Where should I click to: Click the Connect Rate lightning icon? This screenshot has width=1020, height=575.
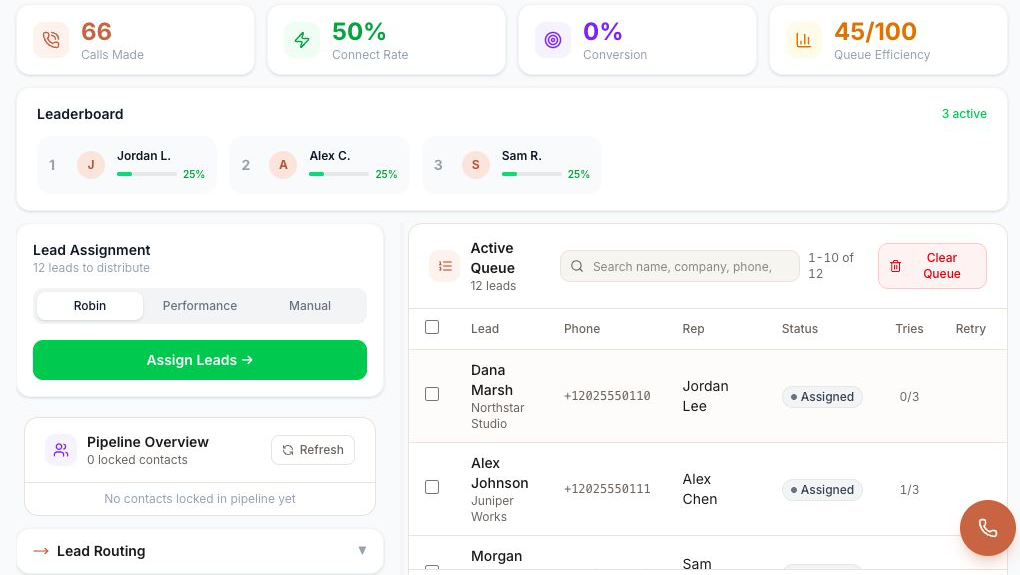pyautogui.click(x=302, y=40)
